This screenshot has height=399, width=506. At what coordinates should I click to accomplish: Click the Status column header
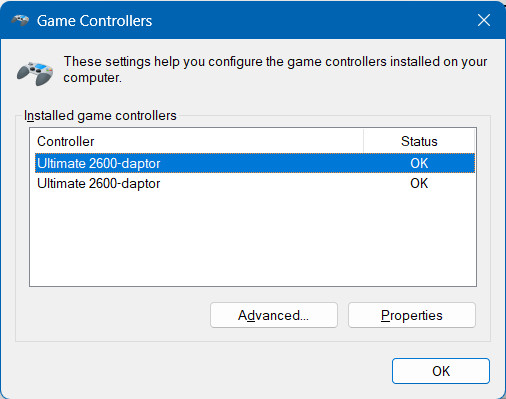click(419, 141)
